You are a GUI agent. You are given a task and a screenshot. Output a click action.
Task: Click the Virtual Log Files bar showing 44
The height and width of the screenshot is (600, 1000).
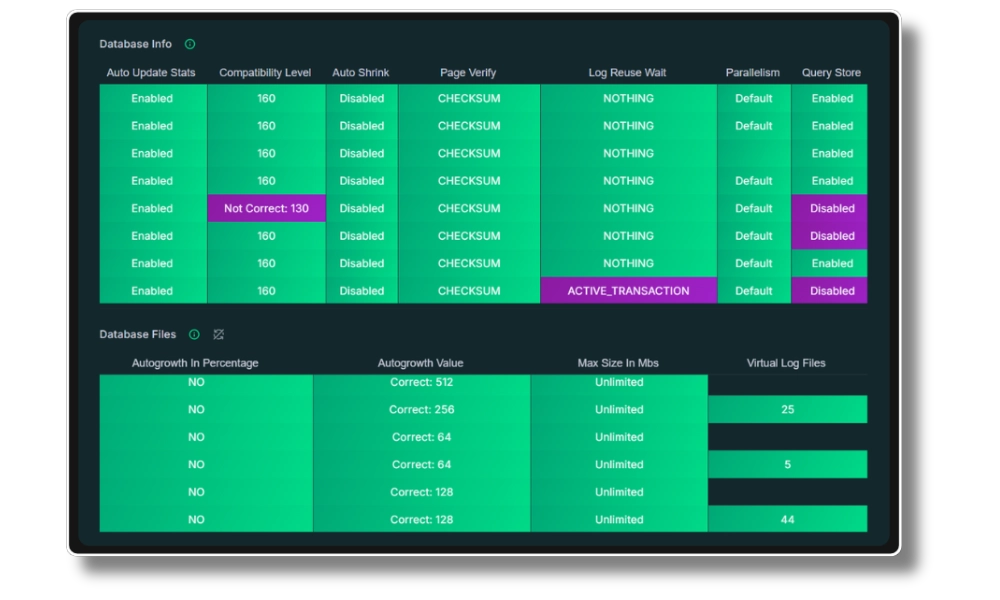(x=787, y=519)
